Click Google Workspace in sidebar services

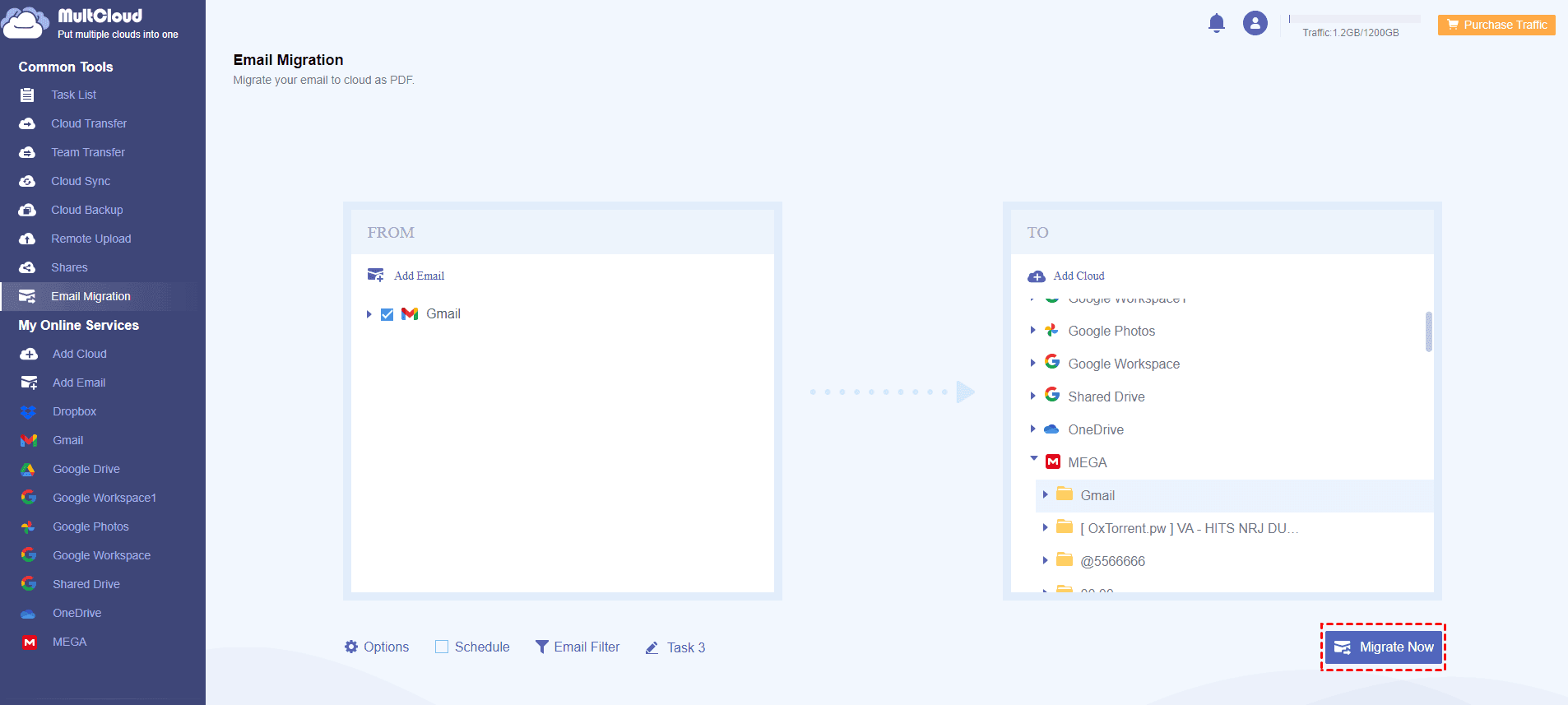pos(102,555)
